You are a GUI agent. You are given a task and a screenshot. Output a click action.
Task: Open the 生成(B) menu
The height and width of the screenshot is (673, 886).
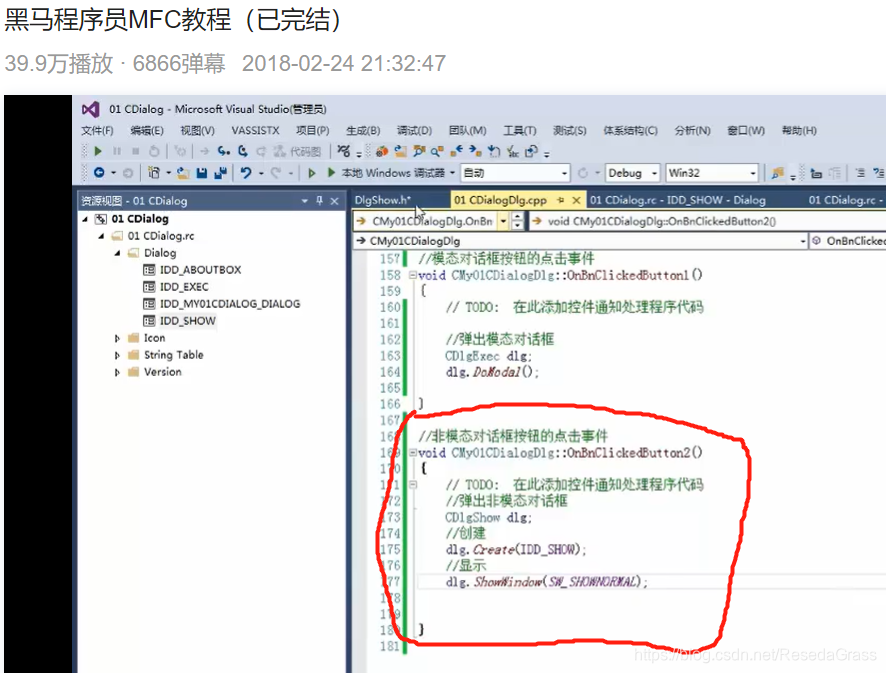click(x=363, y=131)
